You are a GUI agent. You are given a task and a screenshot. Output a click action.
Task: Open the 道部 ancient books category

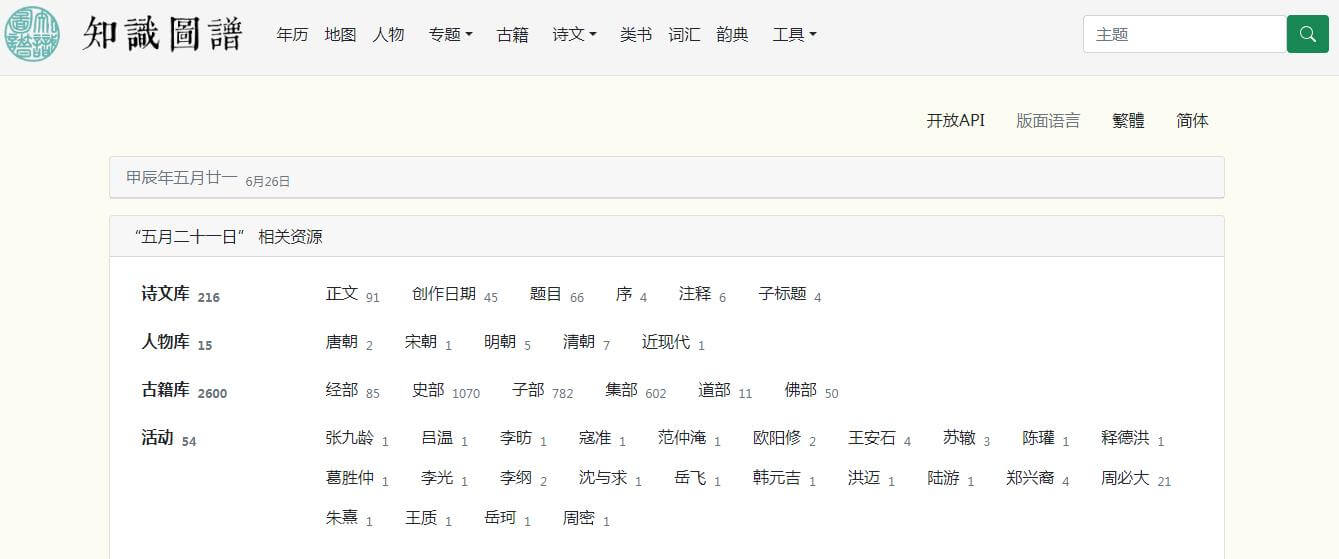(x=714, y=390)
